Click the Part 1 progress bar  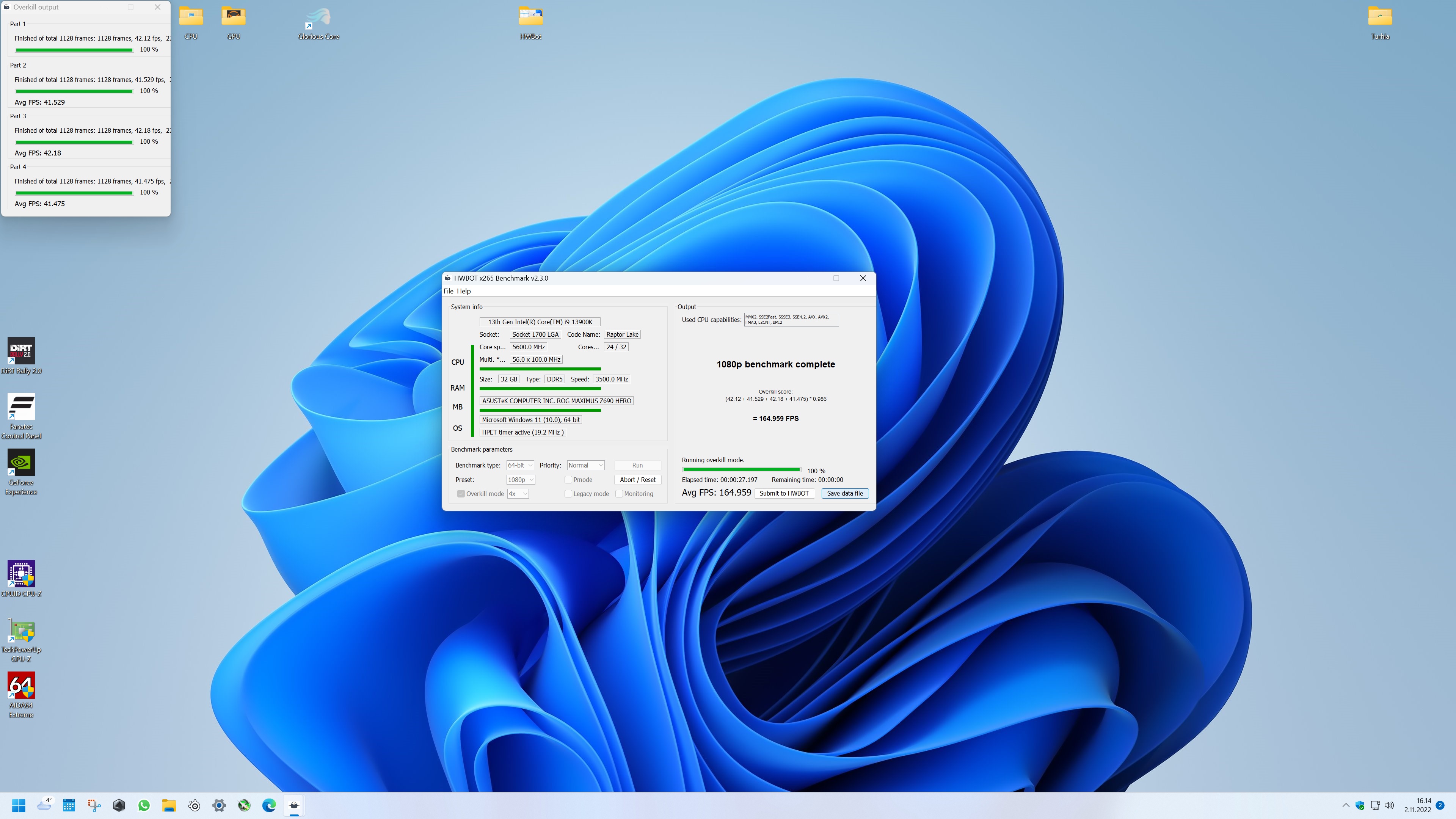(74, 50)
